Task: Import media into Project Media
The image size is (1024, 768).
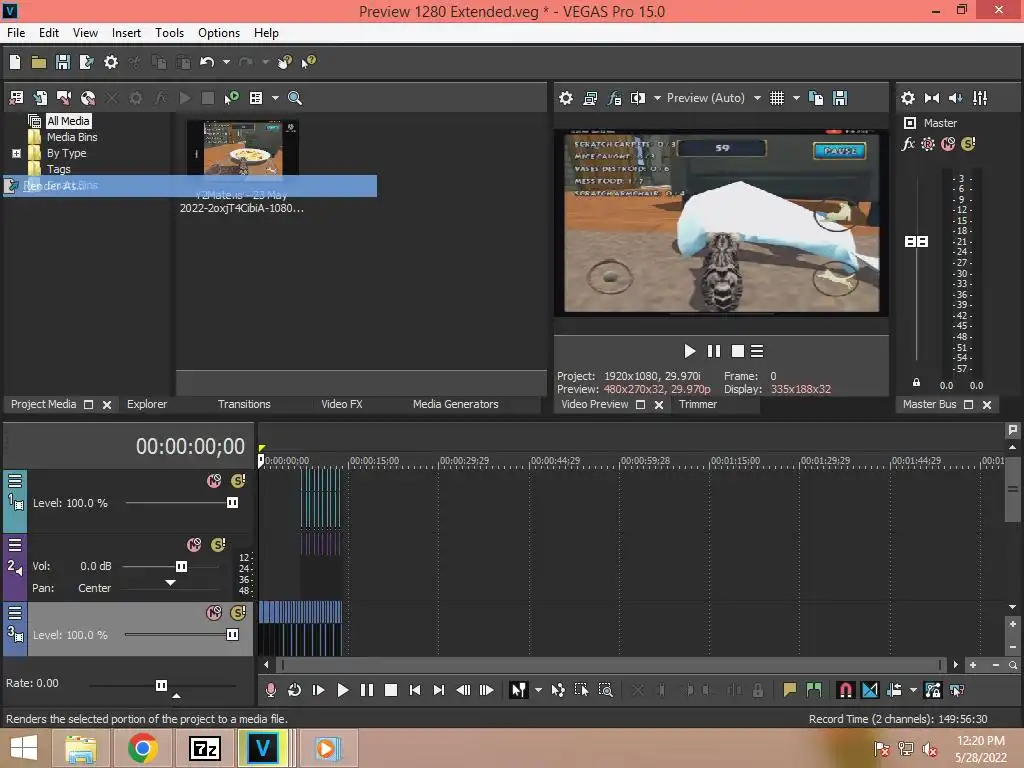Action: click(40, 98)
